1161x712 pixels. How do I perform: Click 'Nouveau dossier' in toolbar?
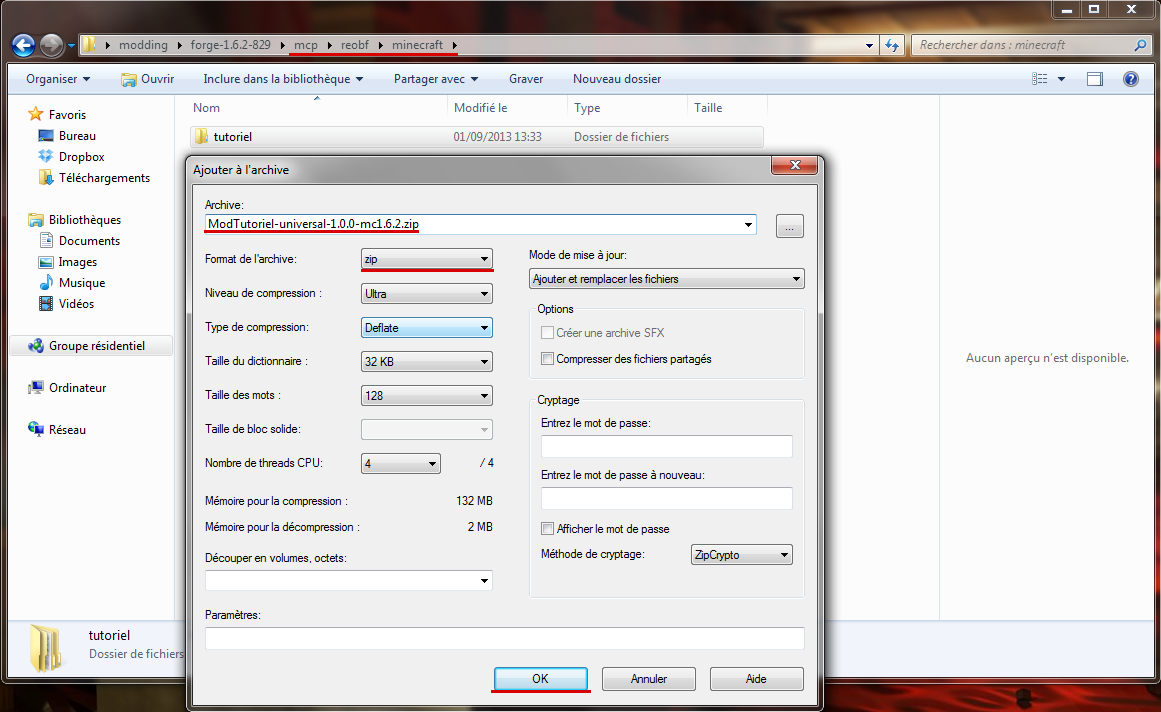(x=616, y=79)
